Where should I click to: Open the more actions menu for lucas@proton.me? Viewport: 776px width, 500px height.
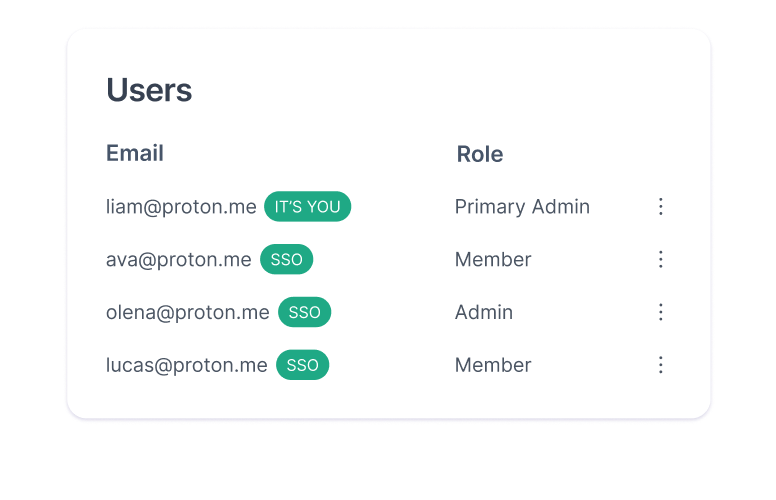pos(660,365)
